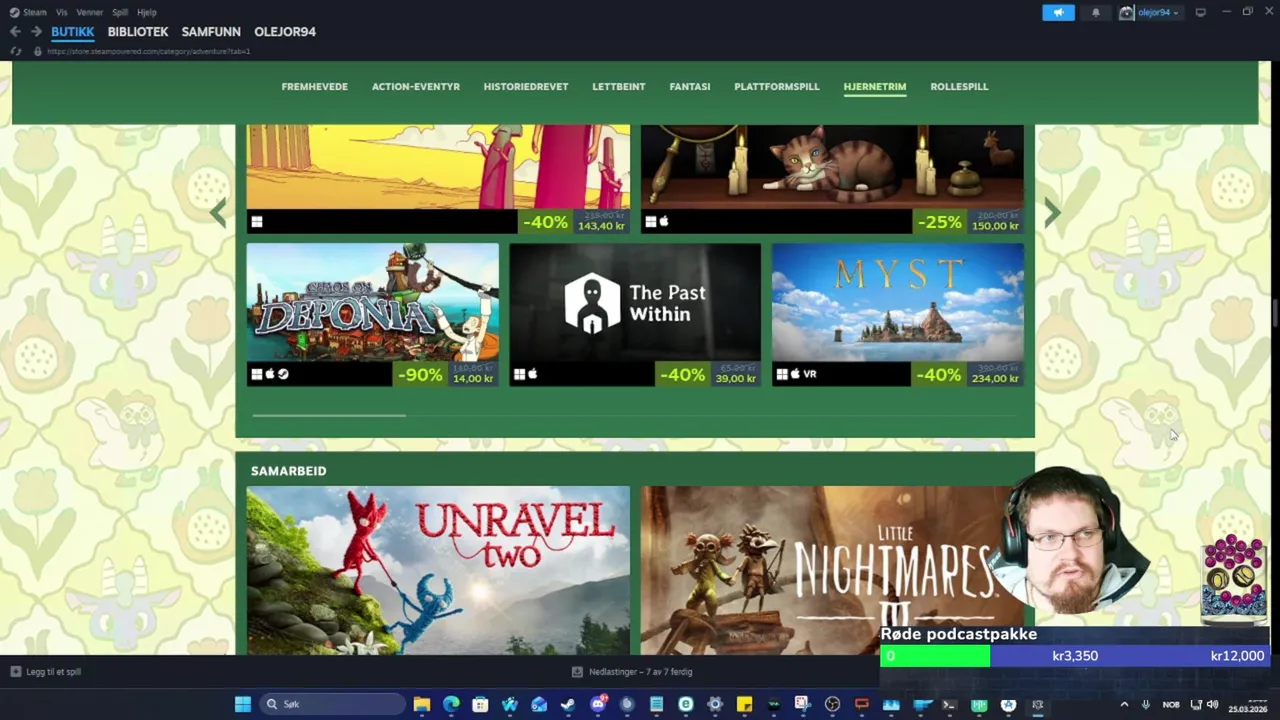Click the store URL address text
The image size is (1280, 720).
tap(148, 51)
